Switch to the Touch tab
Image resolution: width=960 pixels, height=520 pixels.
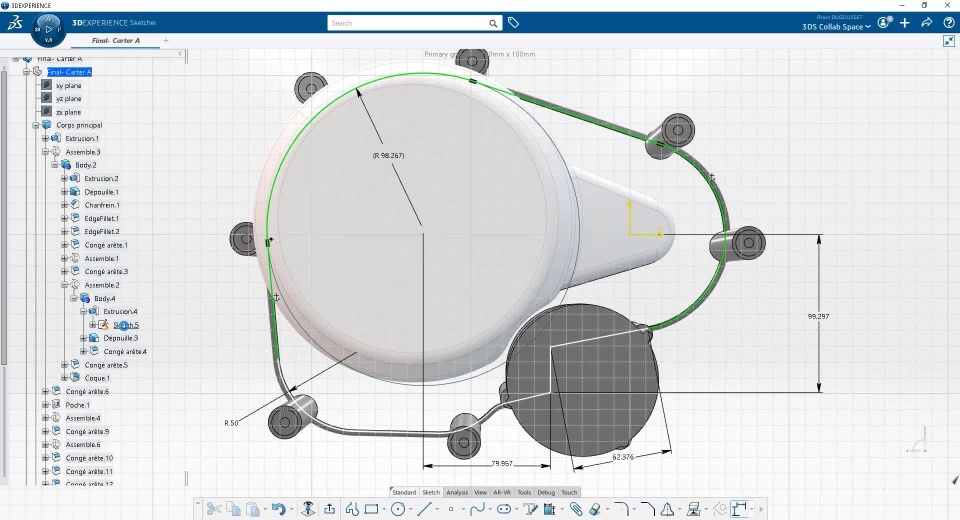[569, 492]
